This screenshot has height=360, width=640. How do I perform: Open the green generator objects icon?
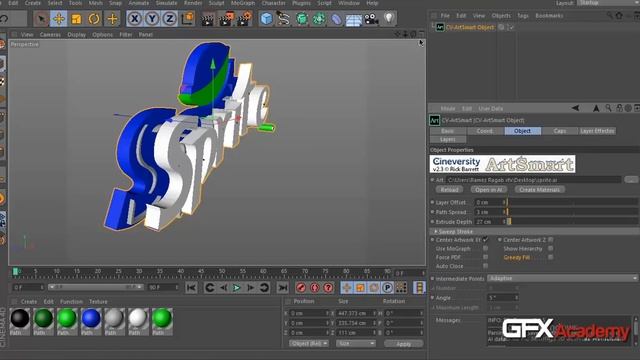pyautogui.click(x=302, y=19)
